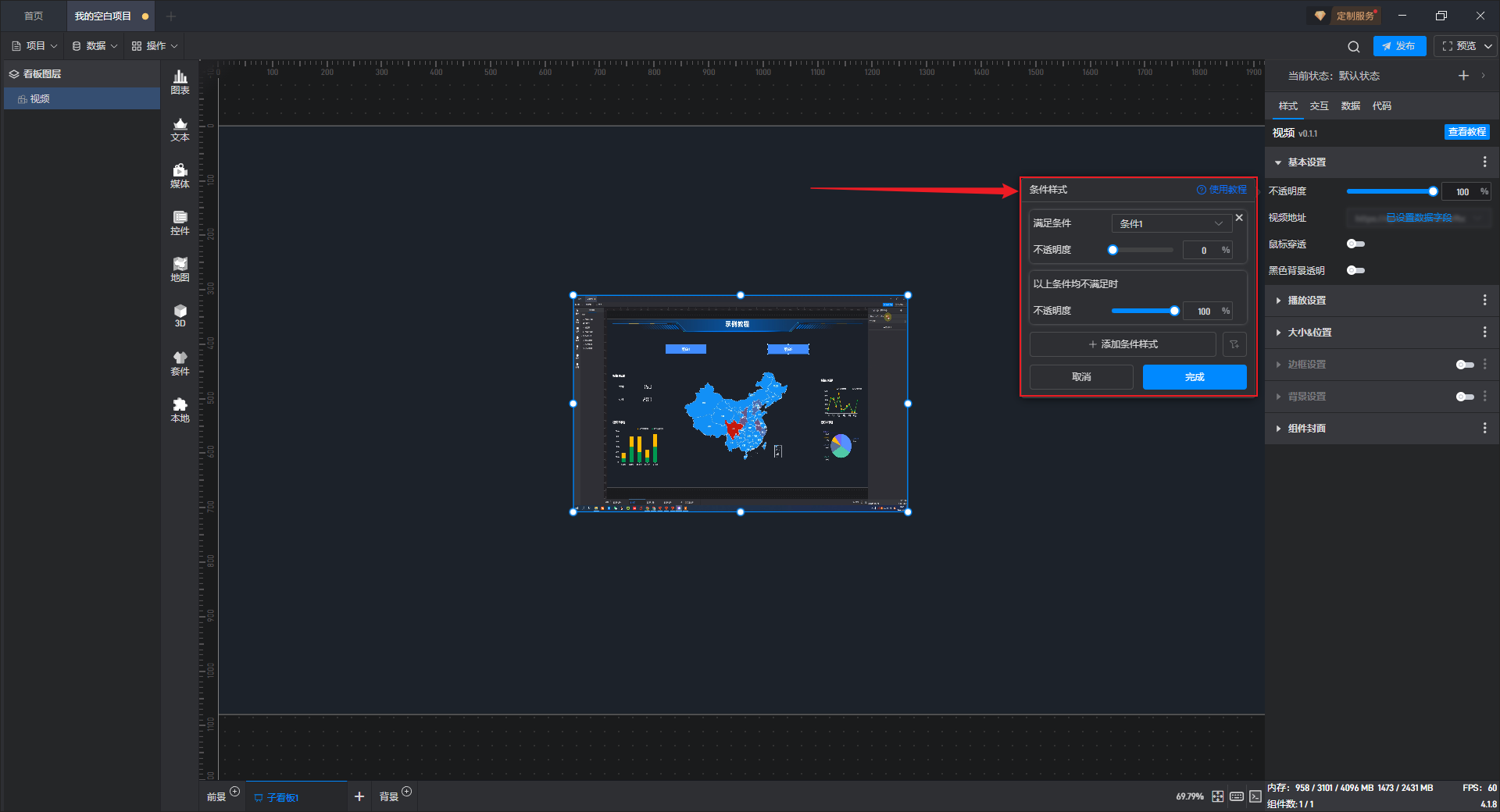Click the 不透明度 slider in 基本设置

click(x=1391, y=191)
